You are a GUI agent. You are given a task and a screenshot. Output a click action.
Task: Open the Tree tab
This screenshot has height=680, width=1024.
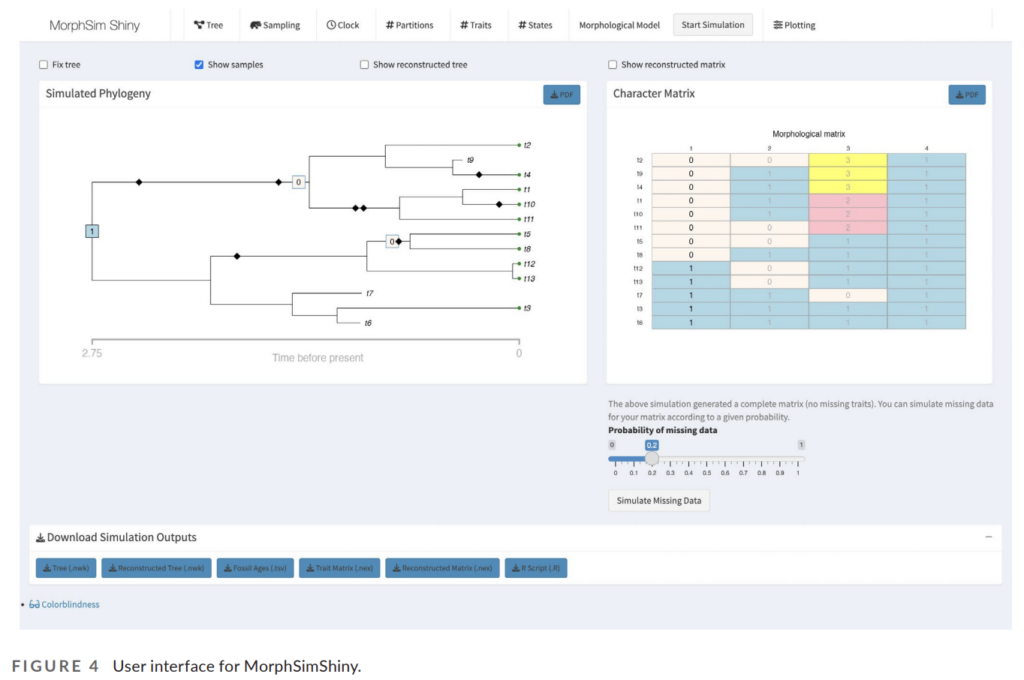pyautogui.click(x=208, y=25)
